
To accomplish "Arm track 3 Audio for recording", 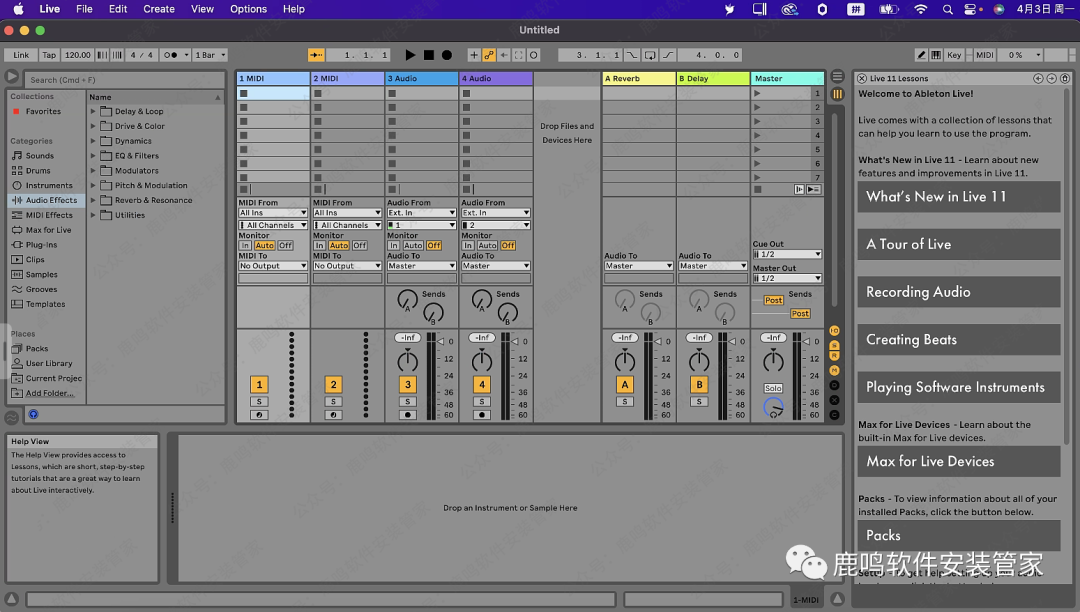I will (x=407, y=414).
